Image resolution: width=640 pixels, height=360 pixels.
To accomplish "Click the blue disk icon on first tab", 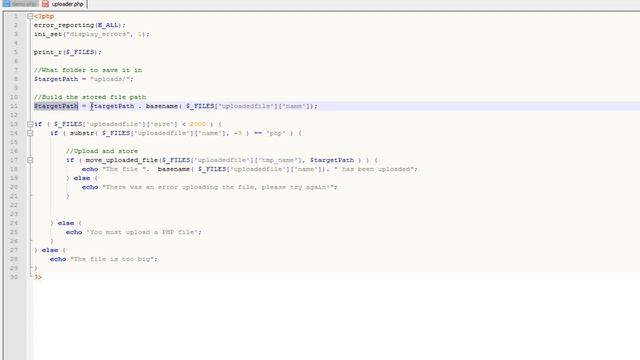I will [7, 4].
